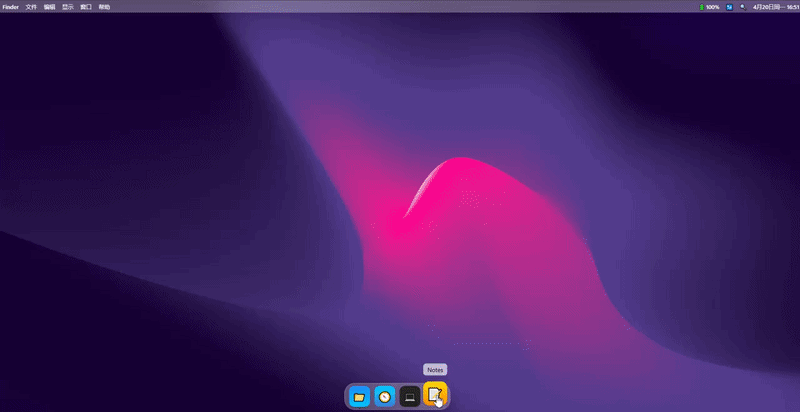The width and height of the screenshot is (800, 412).
Task: Launch the Safari compass icon in dock
Action: coord(384,397)
